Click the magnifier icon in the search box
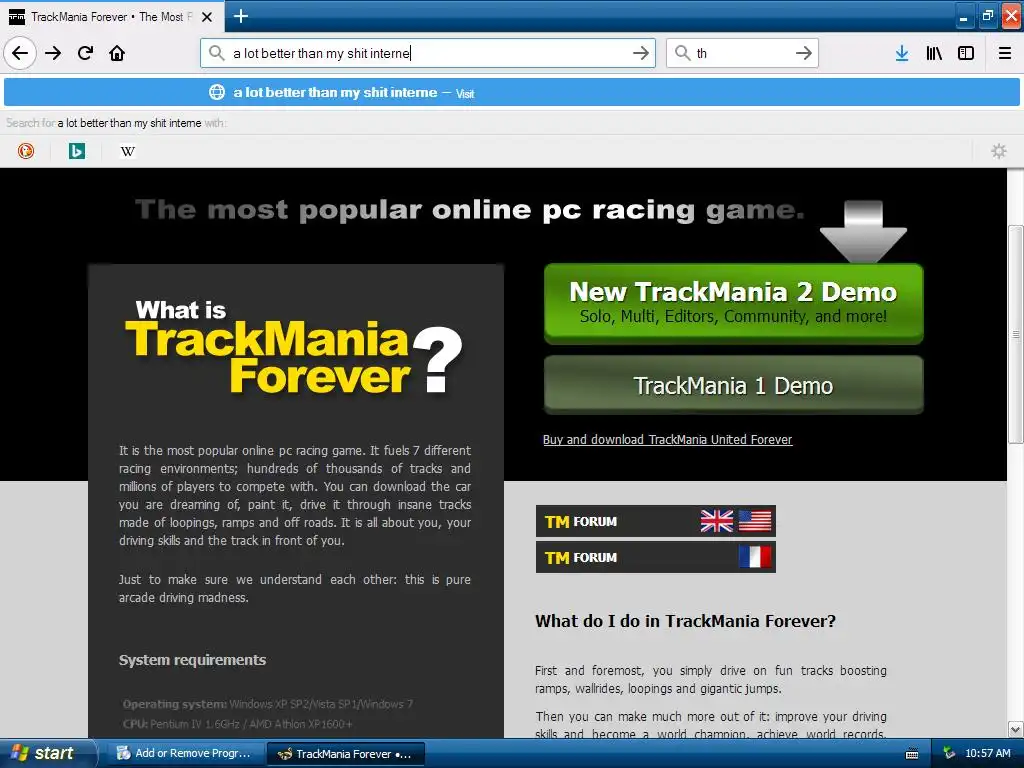Viewport: 1024px width, 768px height. point(682,53)
